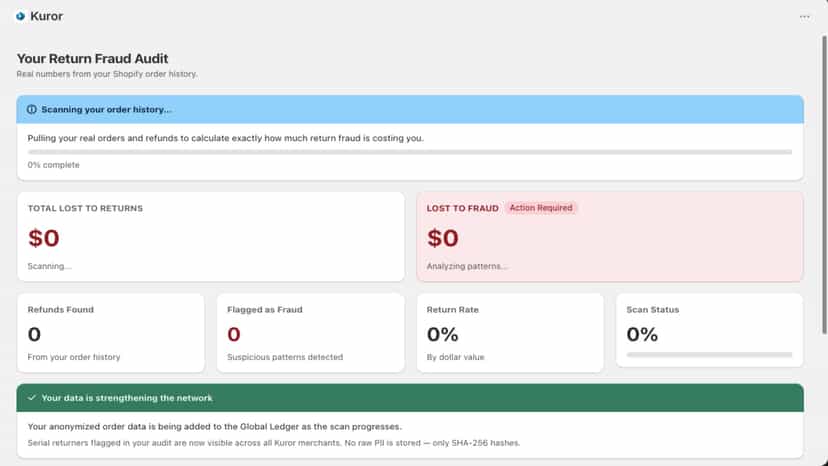This screenshot has width=828, height=466.
Task: Click the $0 value under Lost to Fraud
Action: [x=443, y=238]
